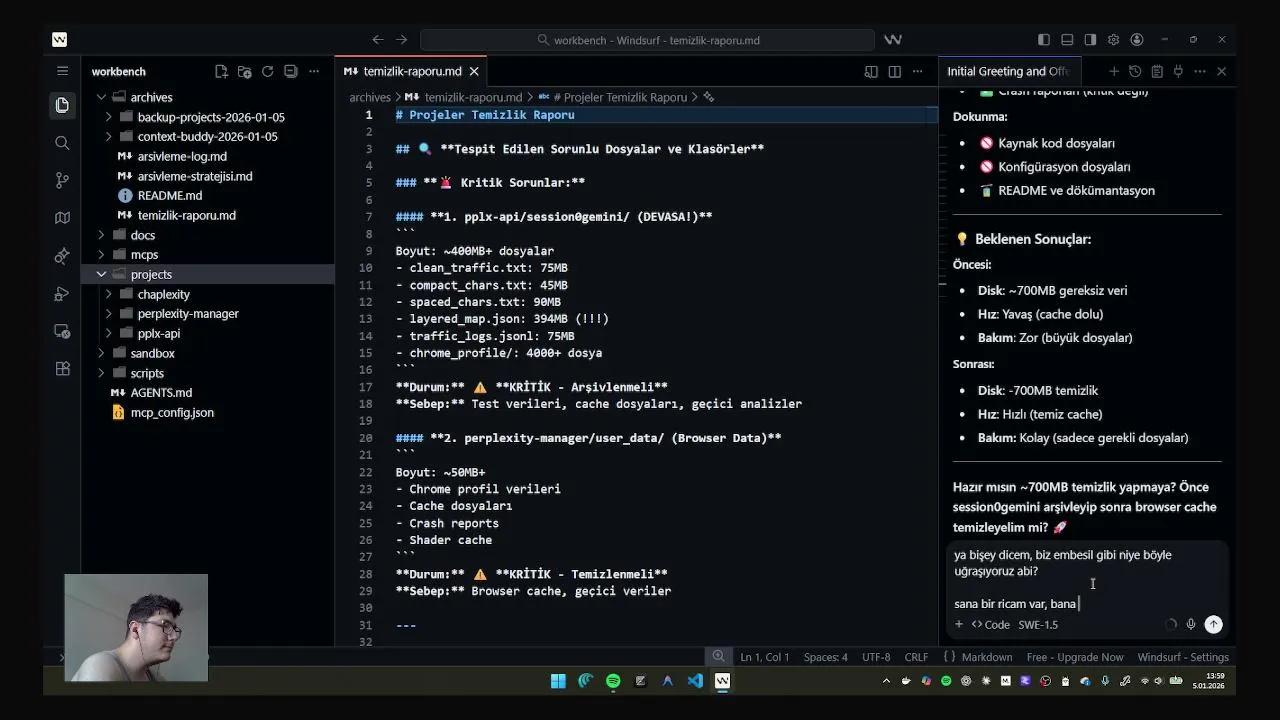
Task: Start a new Cascade chat with plus
Action: (x=1113, y=71)
